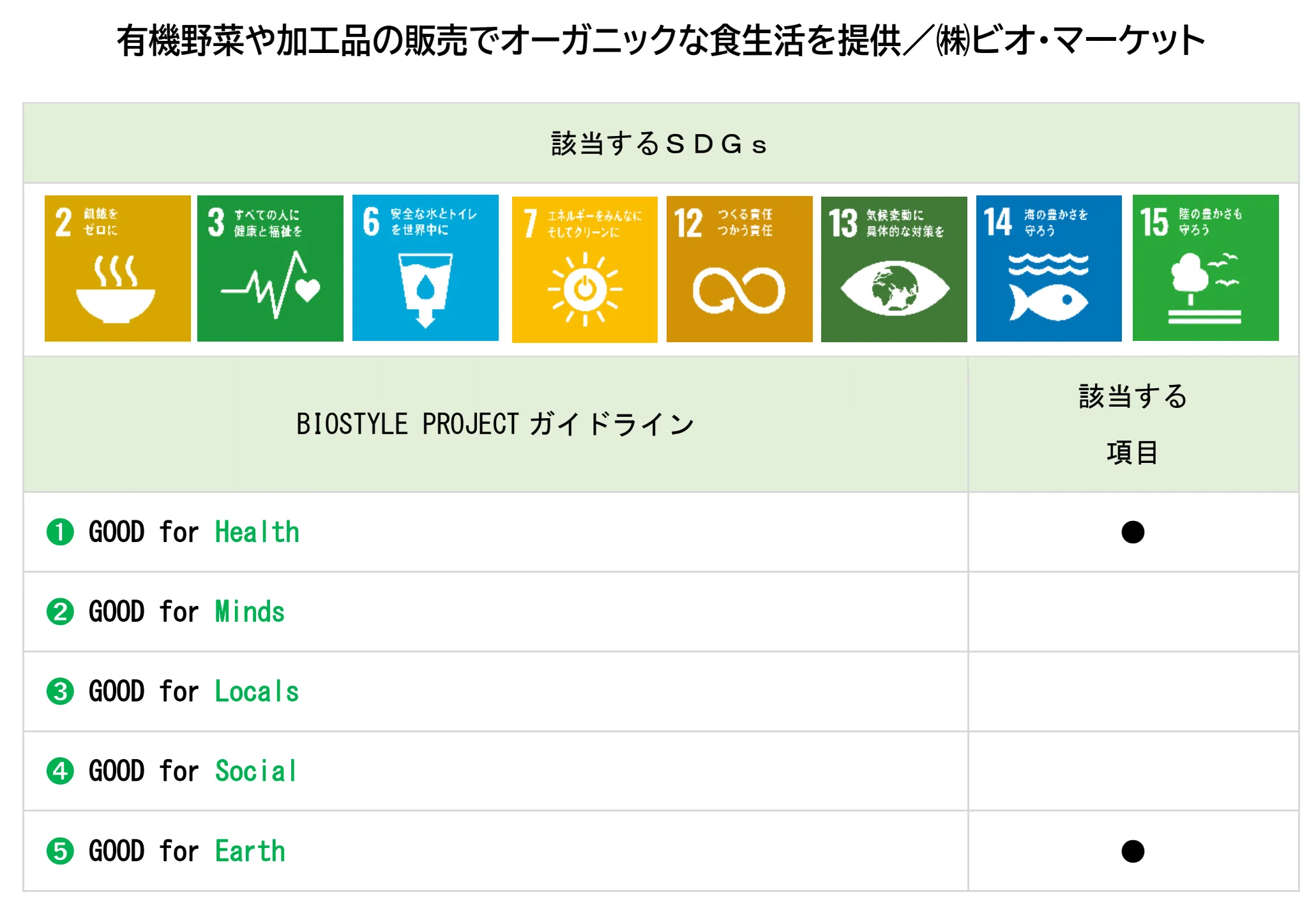Click the SDG 2 Zero Hunger icon
Viewport: 1316px width, 913px height.
tap(117, 268)
